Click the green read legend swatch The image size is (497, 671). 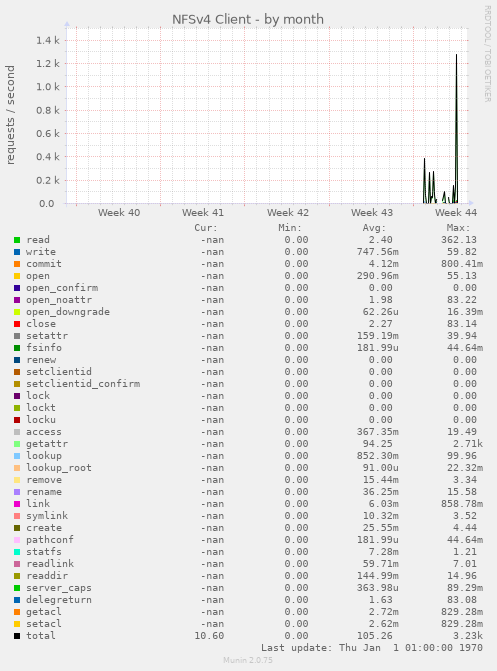click(x=17, y=240)
